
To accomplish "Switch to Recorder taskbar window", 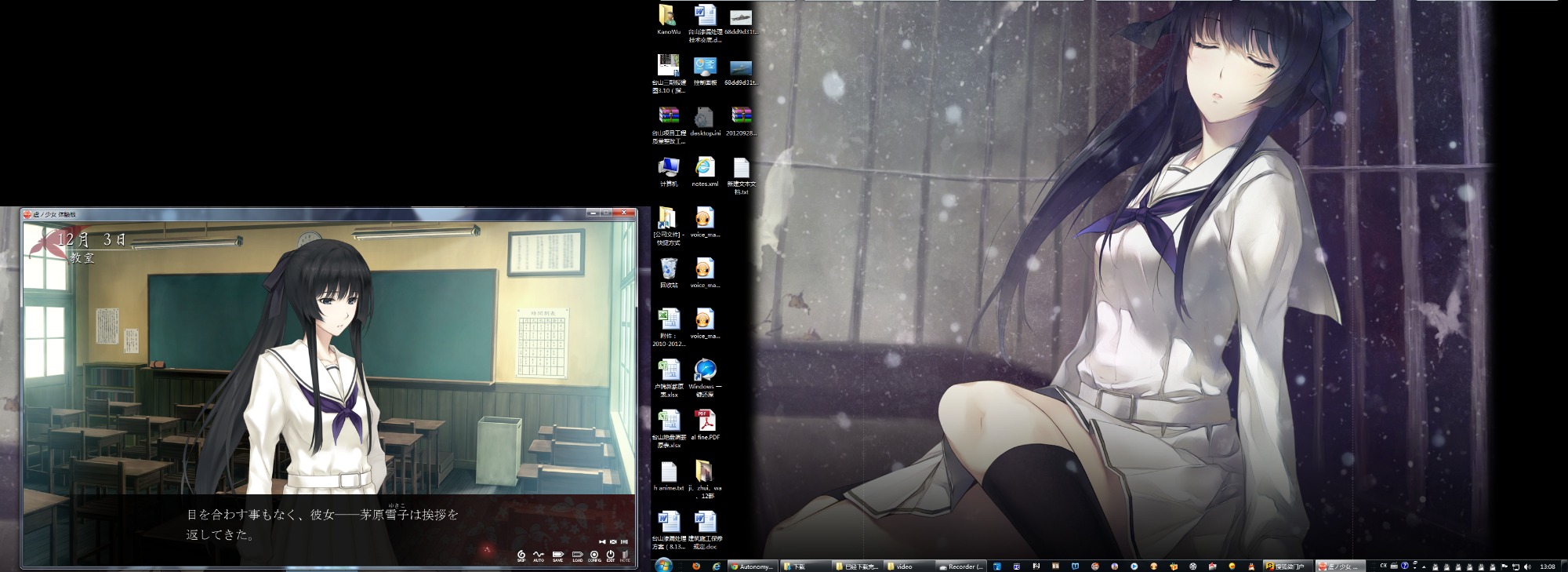I will (x=961, y=566).
